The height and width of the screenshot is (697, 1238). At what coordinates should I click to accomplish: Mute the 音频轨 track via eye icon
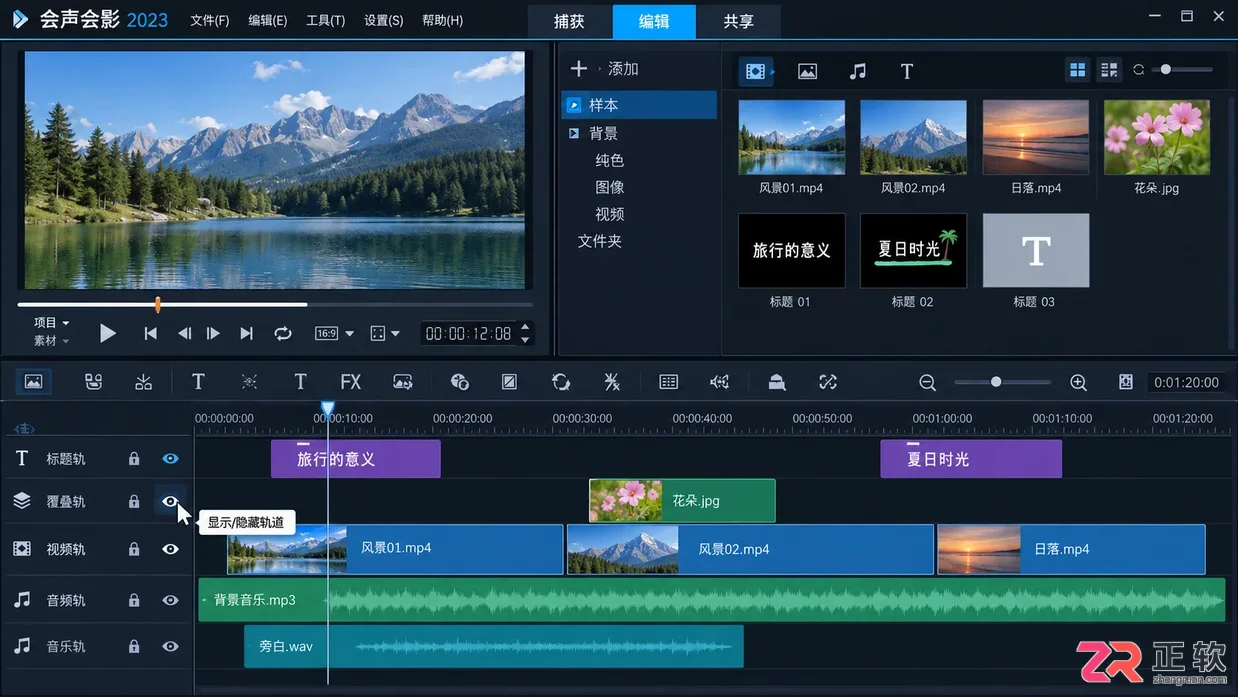[x=170, y=600]
